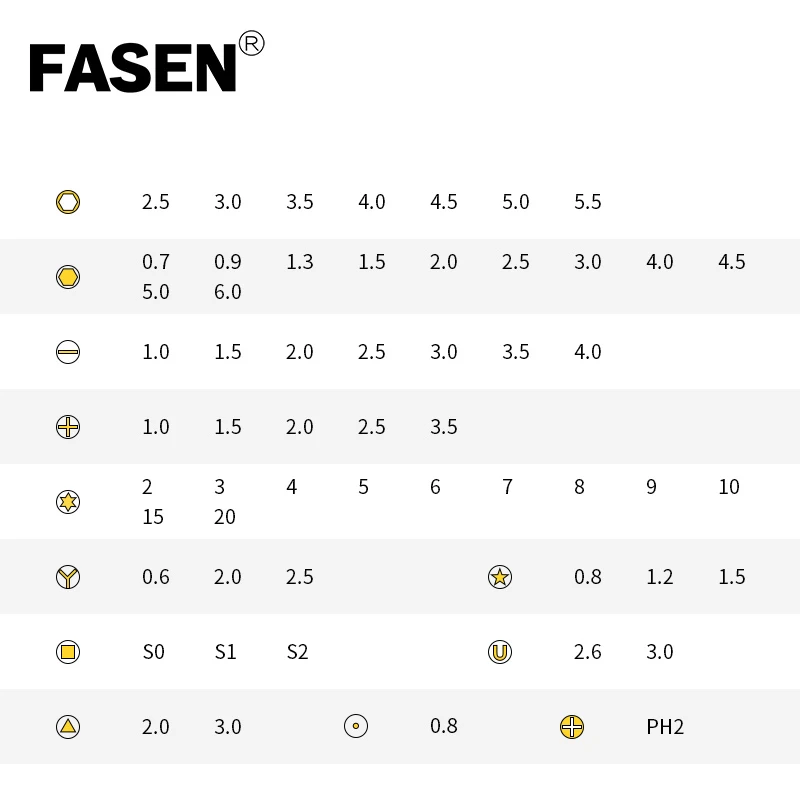The height and width of the screenshot is (800, 800).
Task: Select Torx size 20
Action: tap(224, 517)
